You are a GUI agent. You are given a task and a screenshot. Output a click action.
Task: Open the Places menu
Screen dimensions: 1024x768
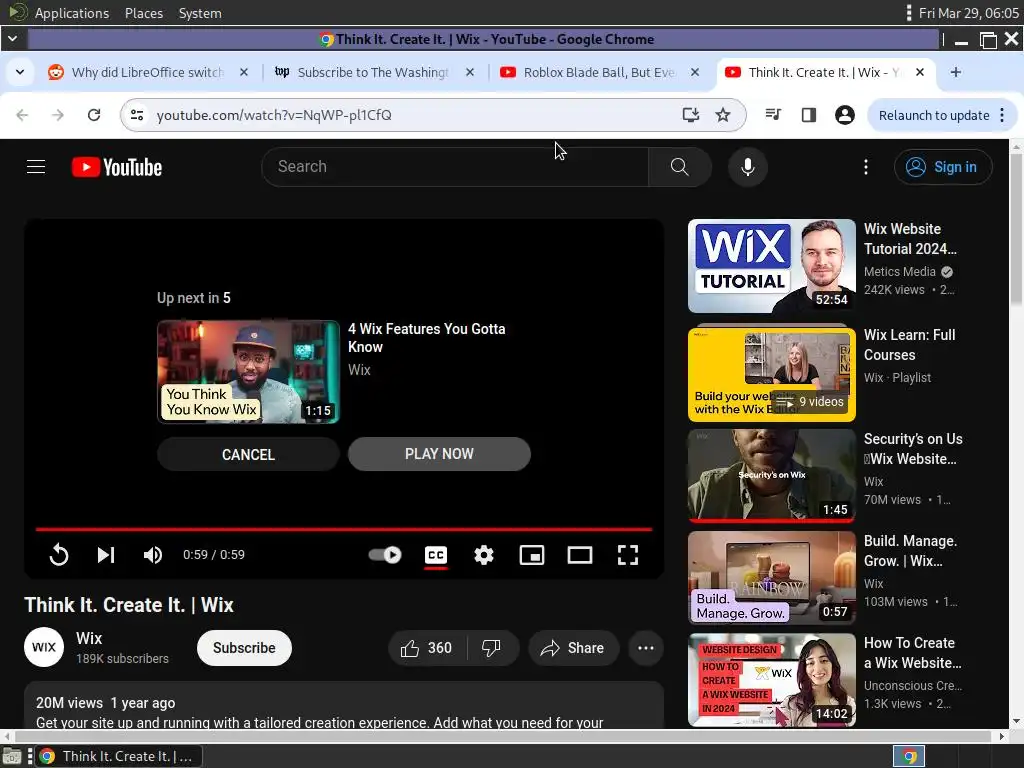pos(144,13)
